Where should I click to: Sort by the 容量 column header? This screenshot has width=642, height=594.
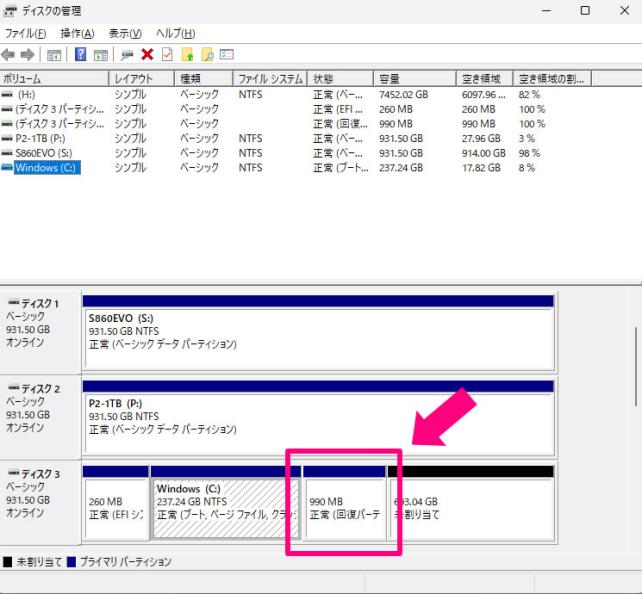415,78
